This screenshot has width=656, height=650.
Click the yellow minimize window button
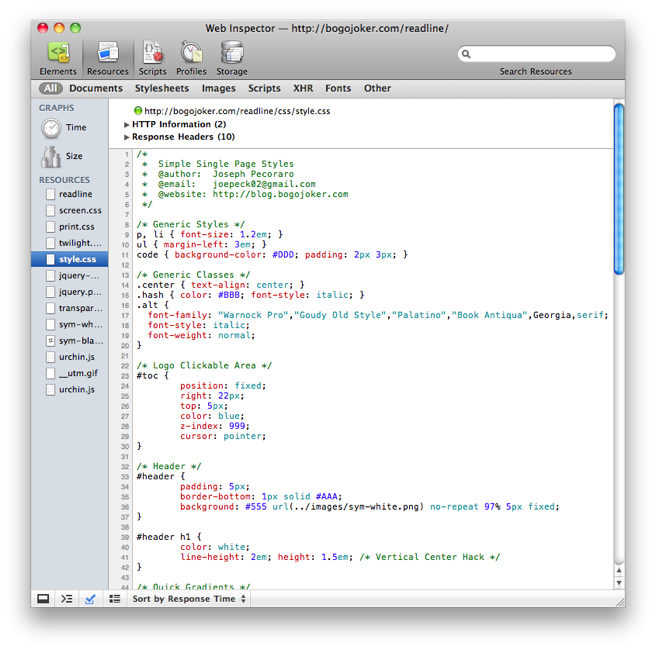point(59,28)
